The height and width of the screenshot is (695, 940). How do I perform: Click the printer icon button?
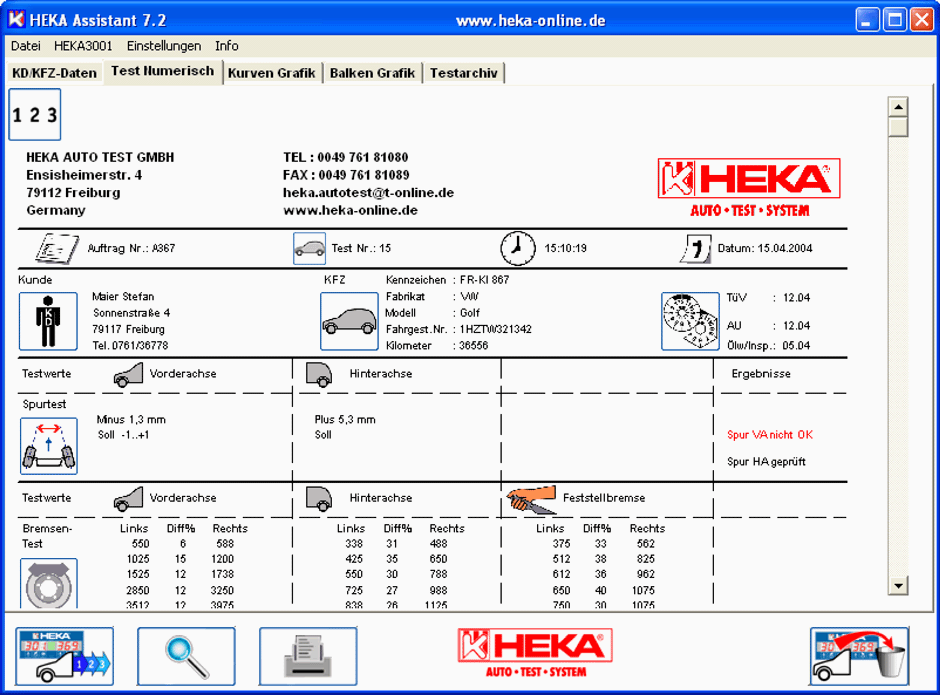[x=308, y=656]
